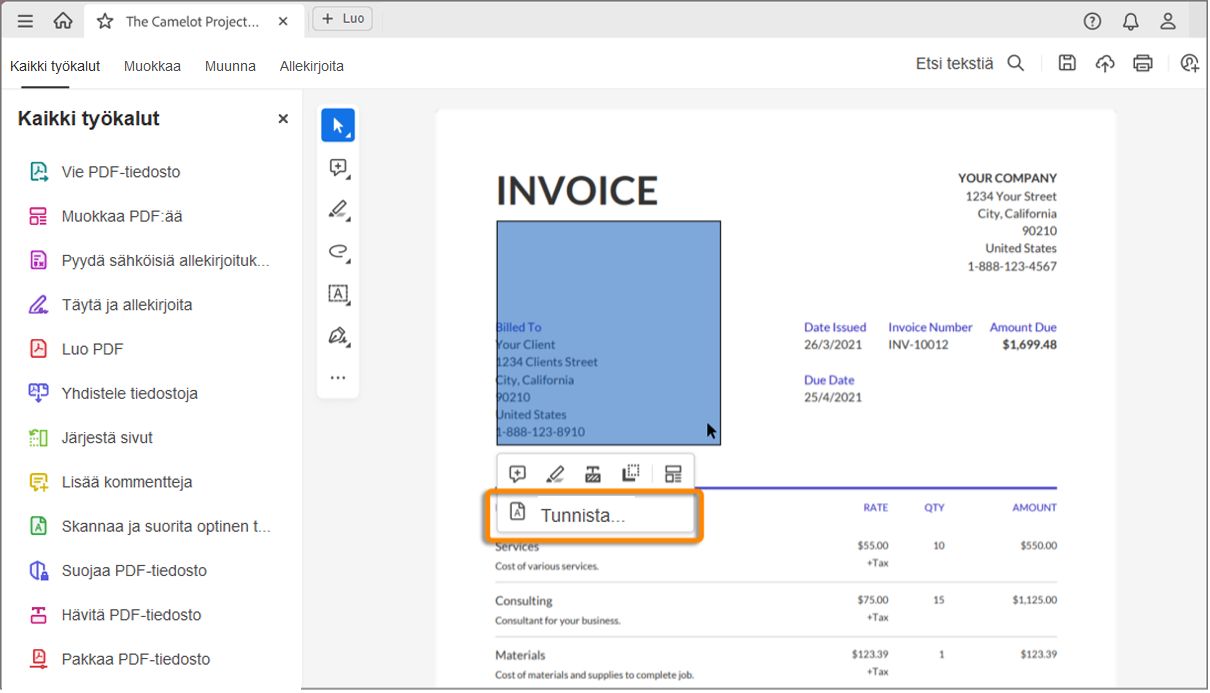Click the Luo new tab button
1210x693 pixels.
click(342, 19)
